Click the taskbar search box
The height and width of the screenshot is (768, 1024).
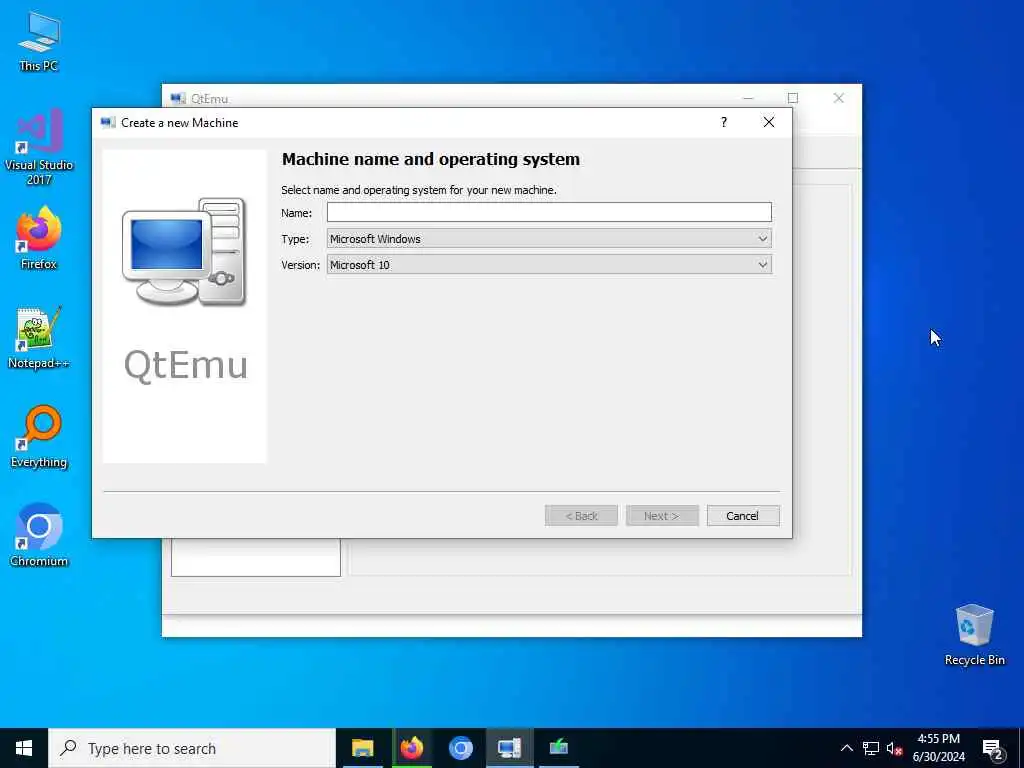(192, 748)
